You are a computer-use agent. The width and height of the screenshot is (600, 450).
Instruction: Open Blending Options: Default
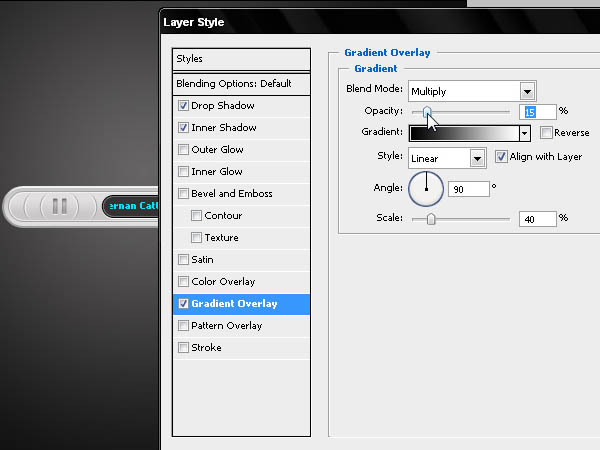pos(241,84)
